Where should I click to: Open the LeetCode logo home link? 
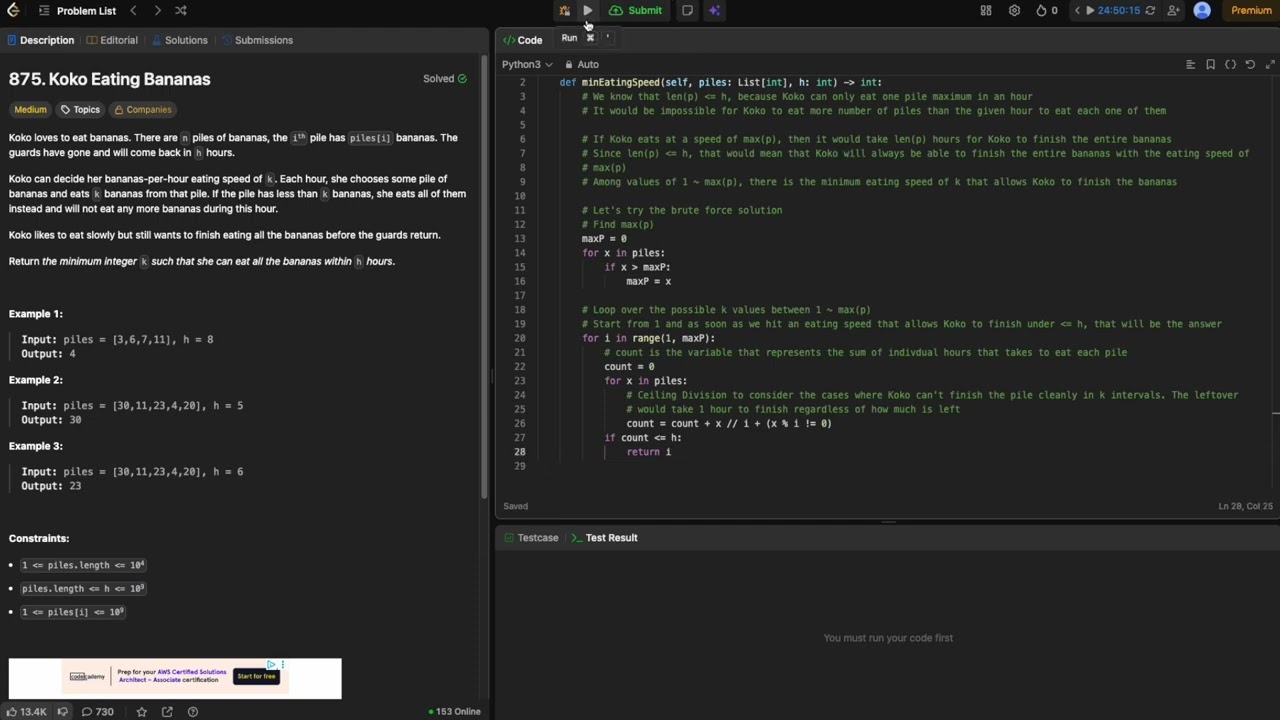[13, 10]
